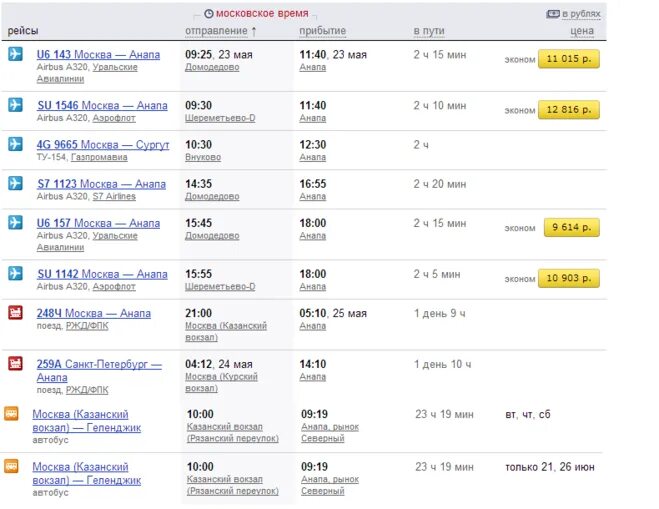Image resolution: width=659 pixels, height=509 pixels.
Task: Click train icon beside 259А route
Action: [15, 364]
